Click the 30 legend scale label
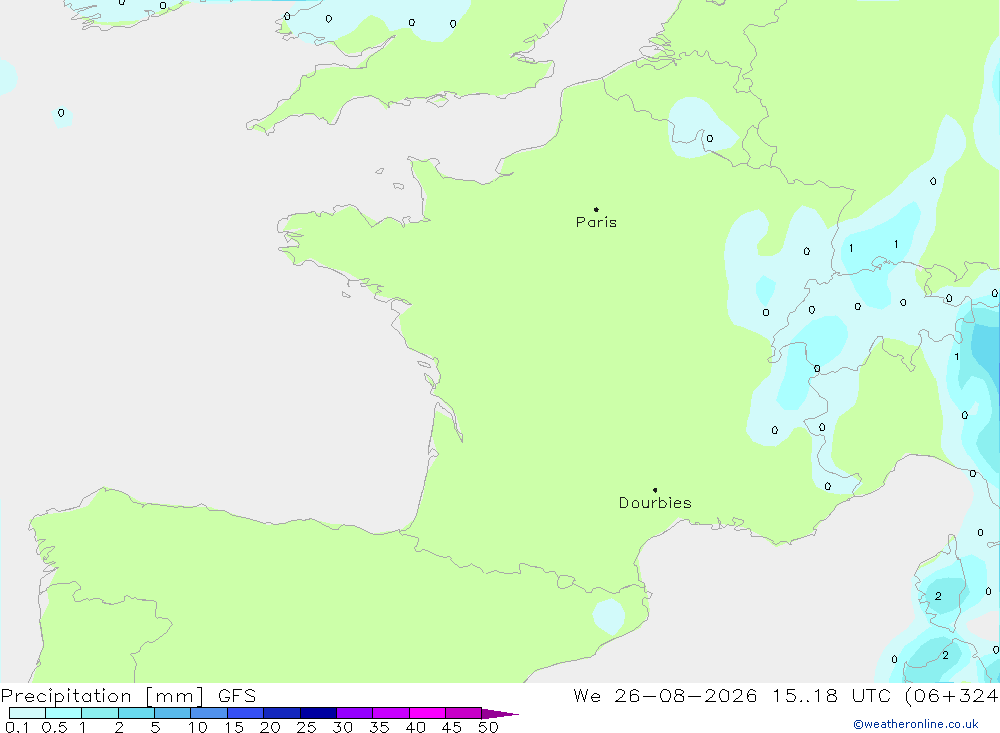Image resolution: width=1000 pixels, height=733 pixels. 343,727
